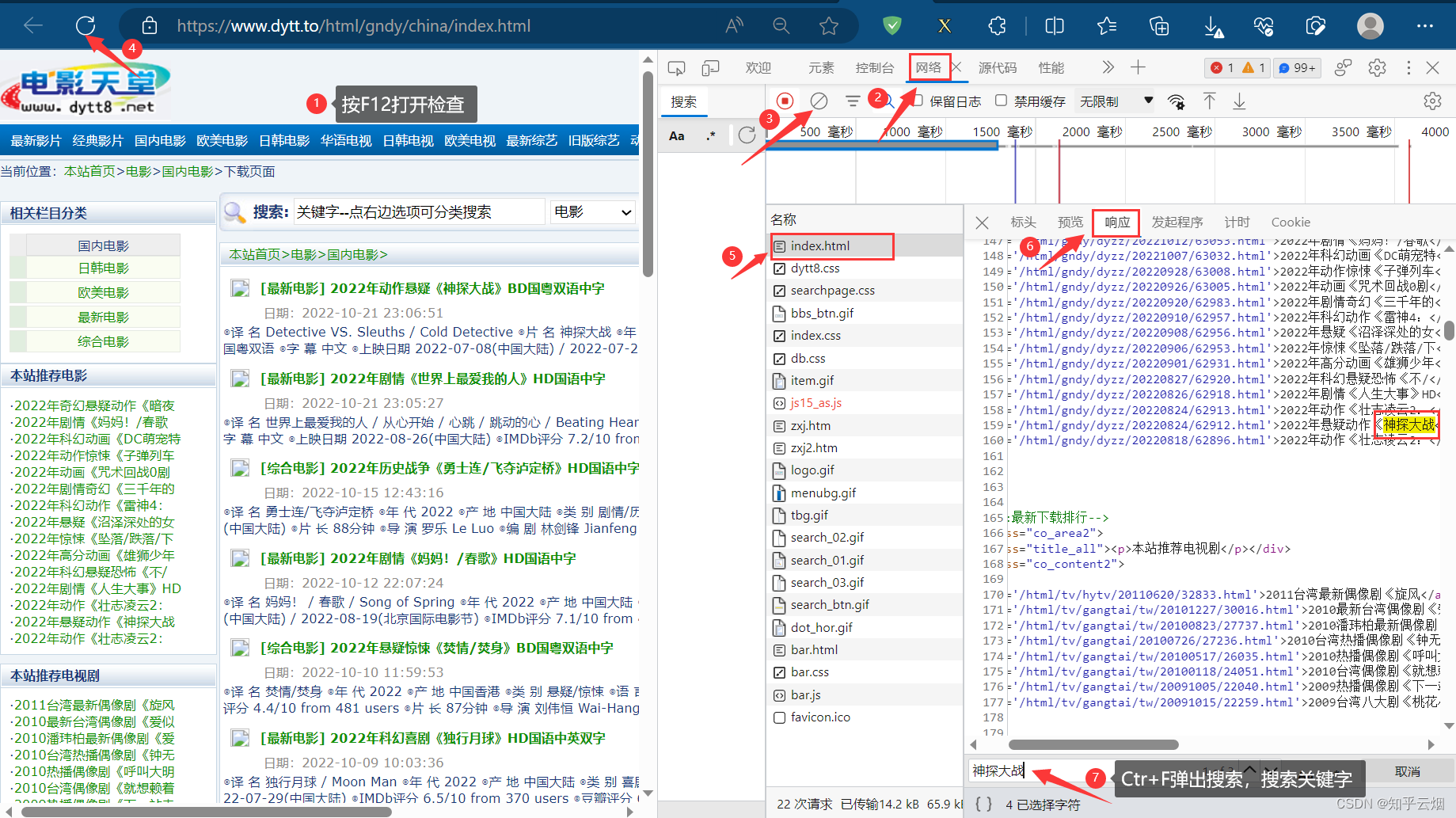Open the 欢迎 DevTools tab

758,68
